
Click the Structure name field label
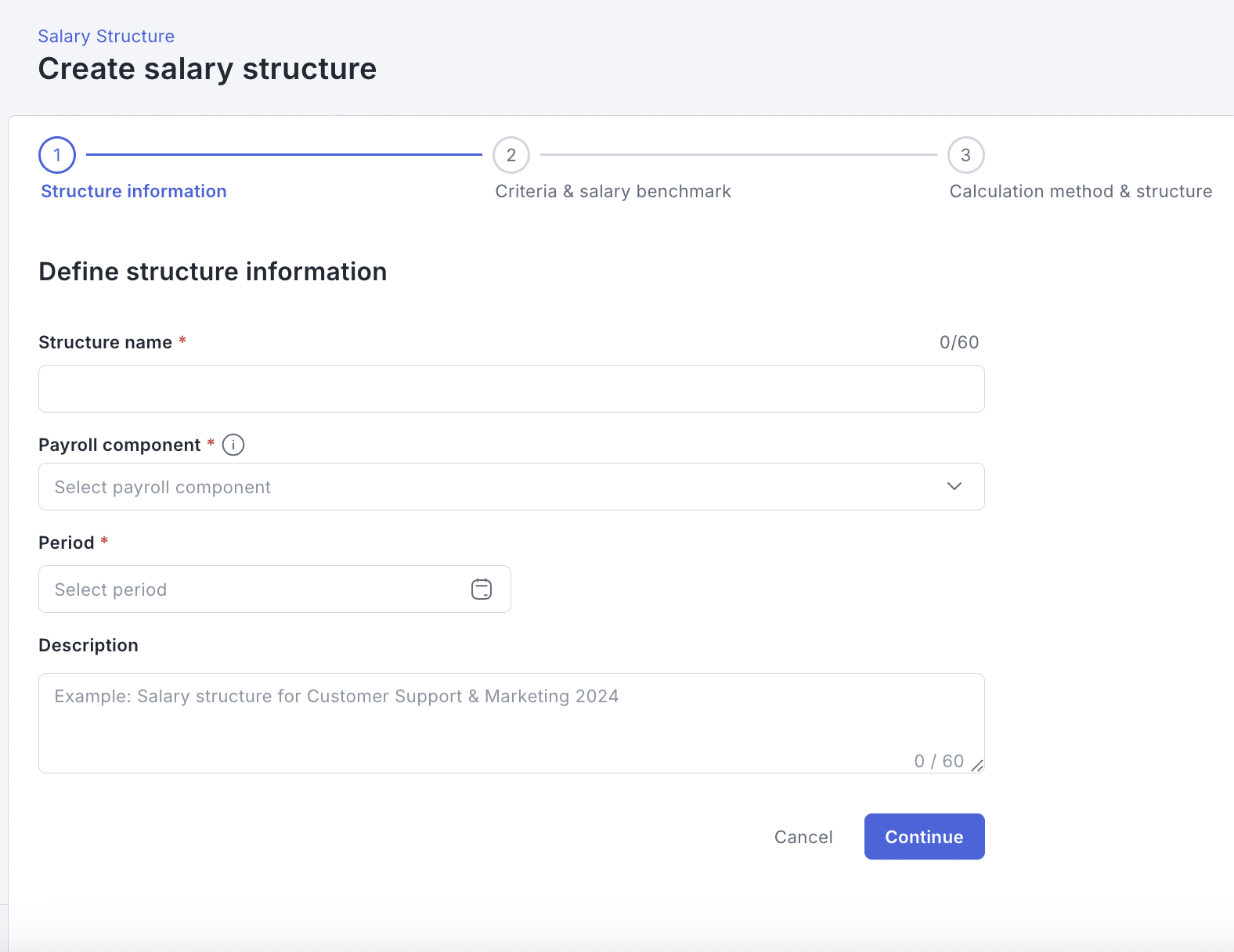(105, 342)
